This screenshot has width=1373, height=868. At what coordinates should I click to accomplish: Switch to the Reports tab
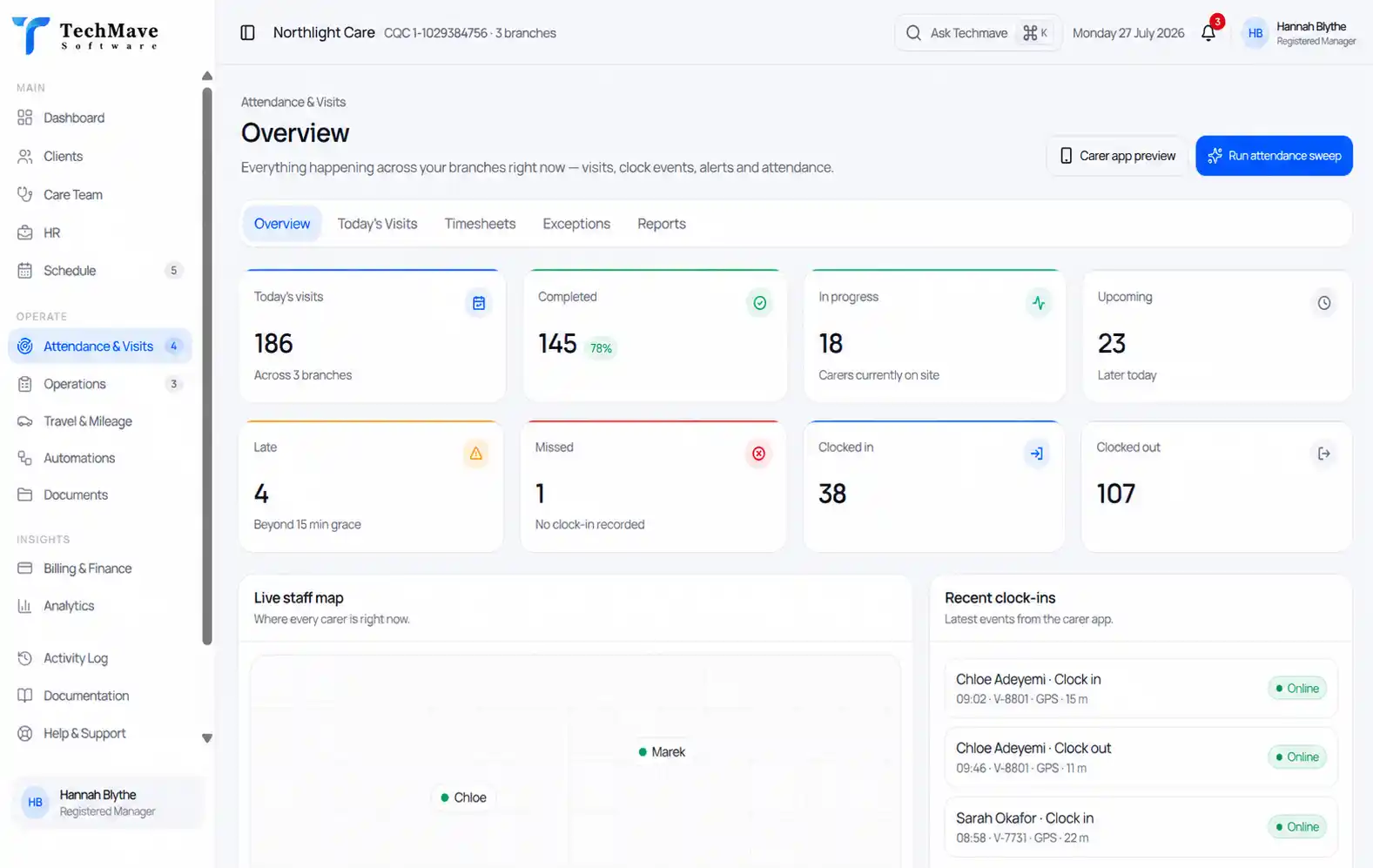[x=662, y=224]
